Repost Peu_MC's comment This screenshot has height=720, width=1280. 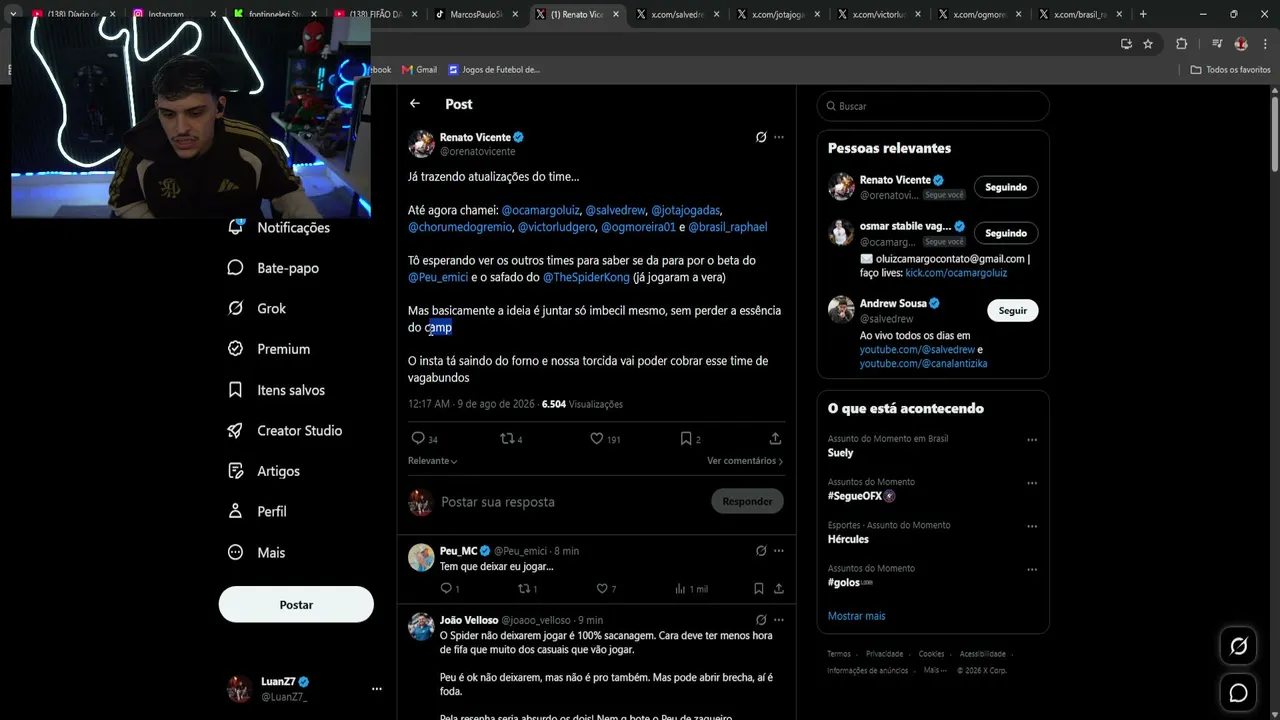pos(527,589)
